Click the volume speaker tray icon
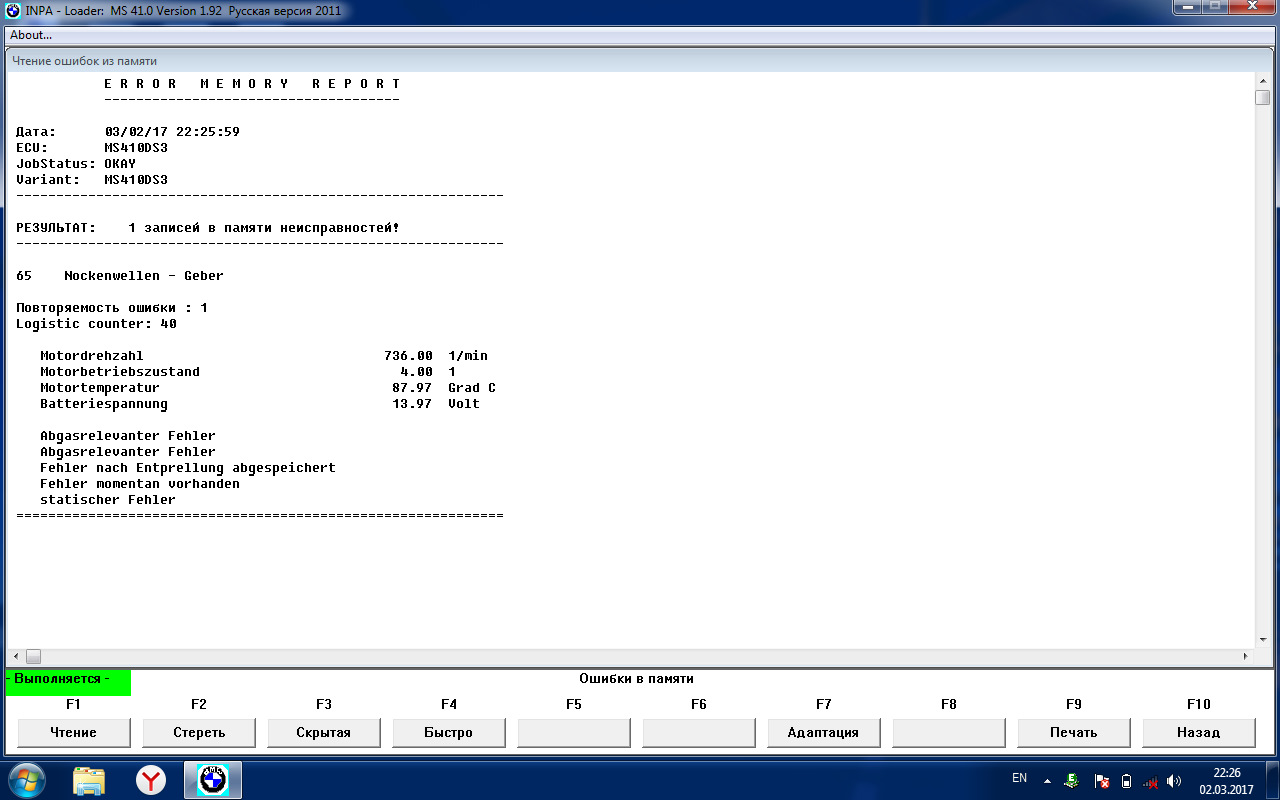Screen dimensions: 1280x800 pos(1174,781)
